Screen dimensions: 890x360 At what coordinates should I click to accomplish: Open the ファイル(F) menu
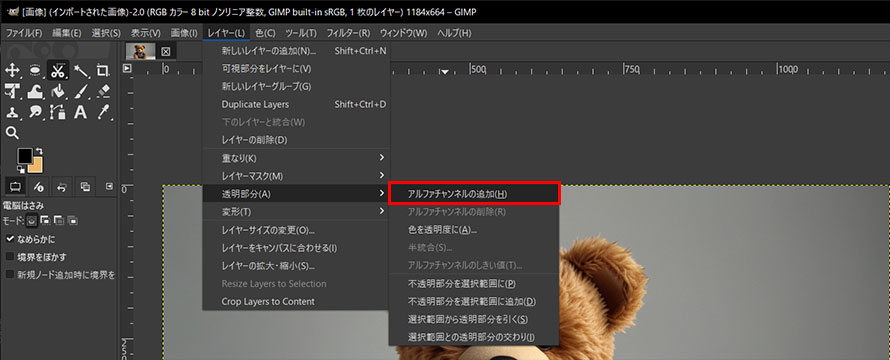[23, 33]
